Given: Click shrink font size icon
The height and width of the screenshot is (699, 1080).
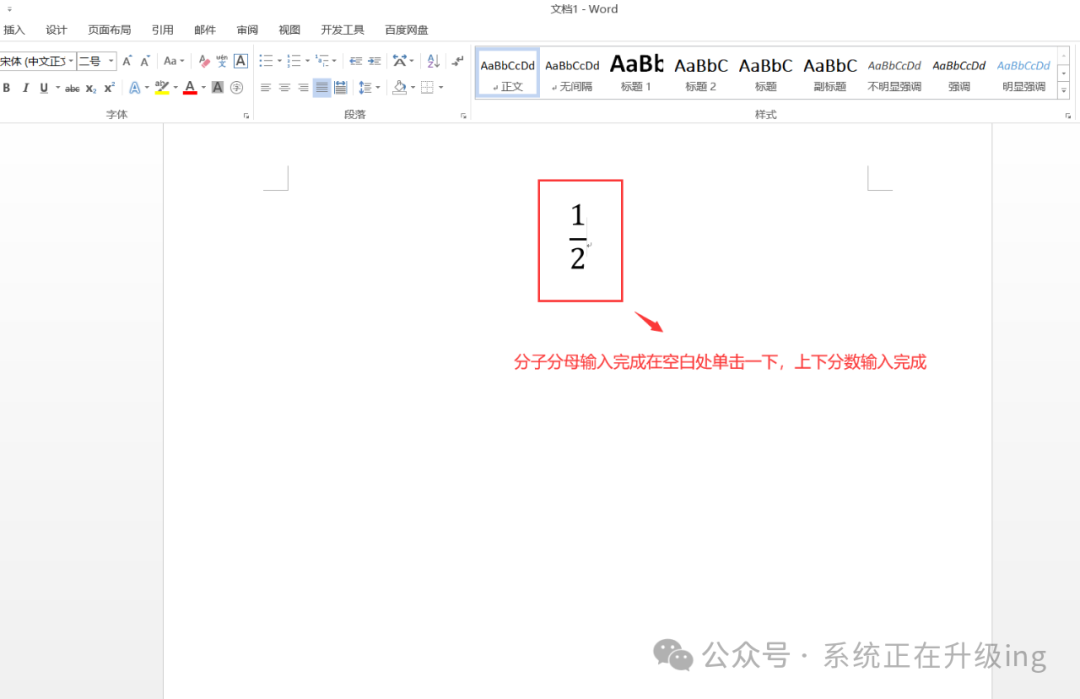Looking at the screenshot, I should pos(145,61).
